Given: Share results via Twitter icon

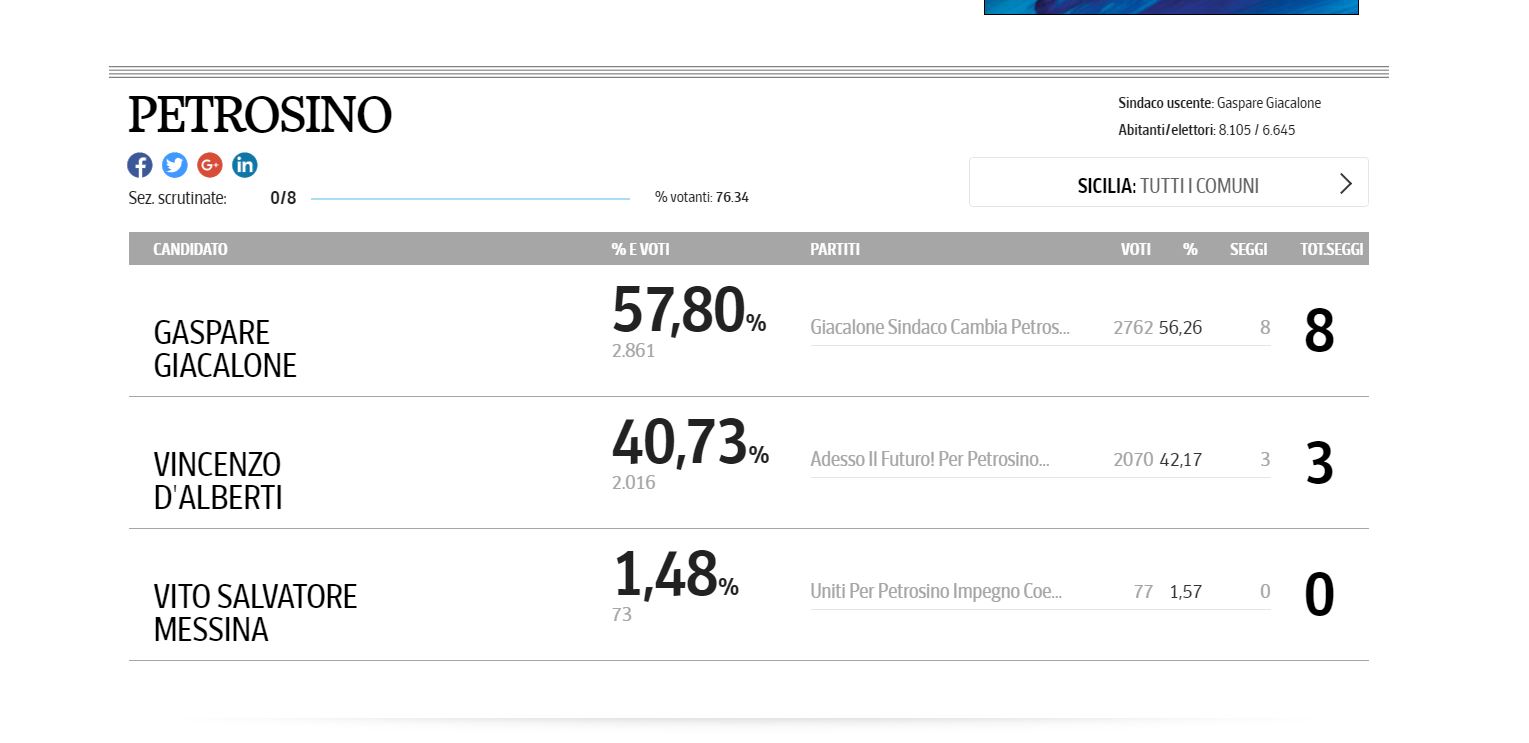Looking at the screenshot, I should (175, 165).
